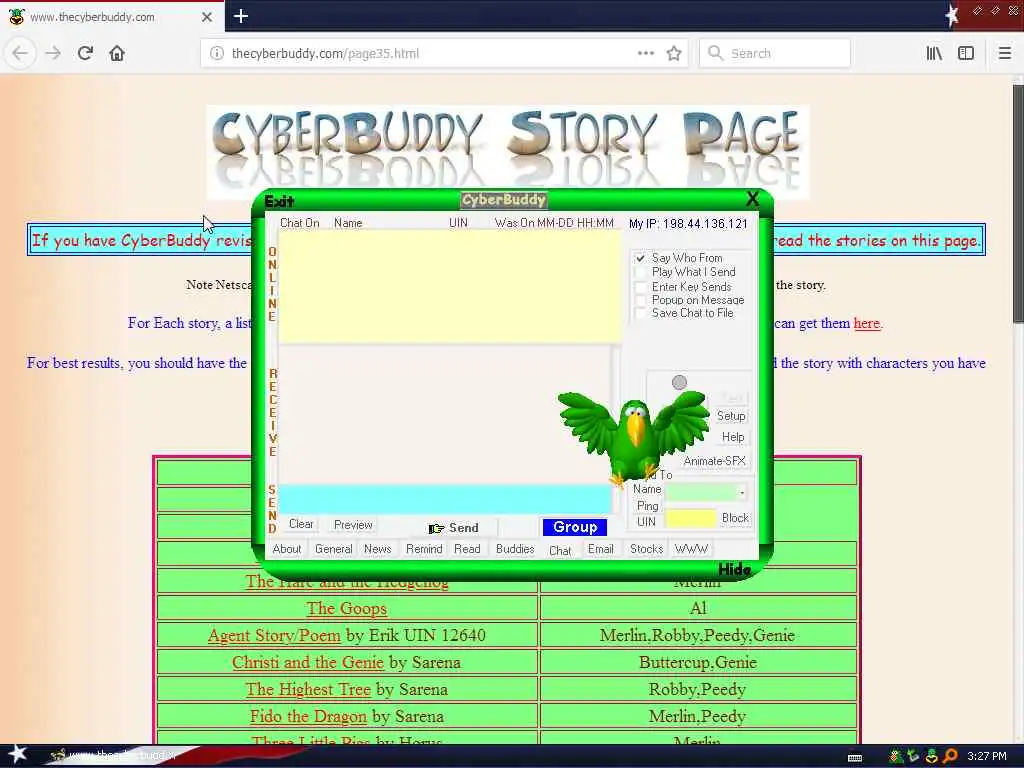The height and width of the screenshot is (768, 1024).
Task: Toggle the browser sidebar view
Action: (966, 53)
